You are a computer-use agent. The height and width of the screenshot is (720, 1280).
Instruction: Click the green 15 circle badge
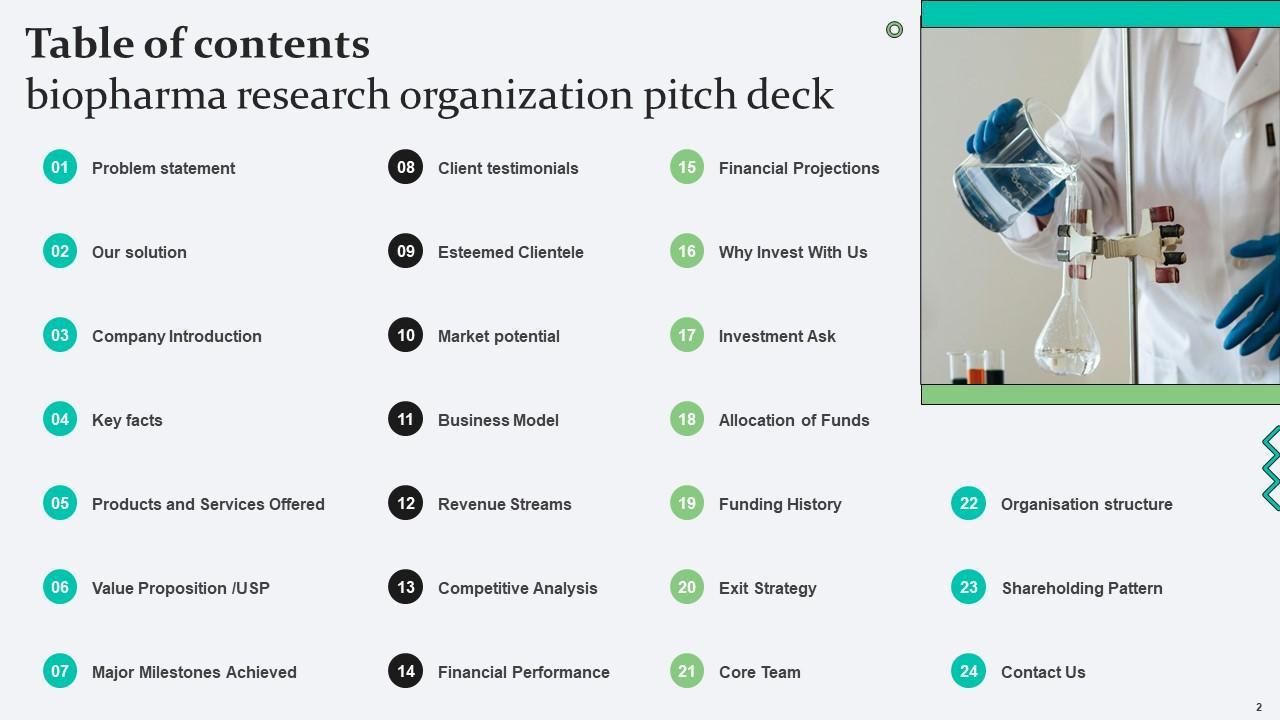[687, 167]
